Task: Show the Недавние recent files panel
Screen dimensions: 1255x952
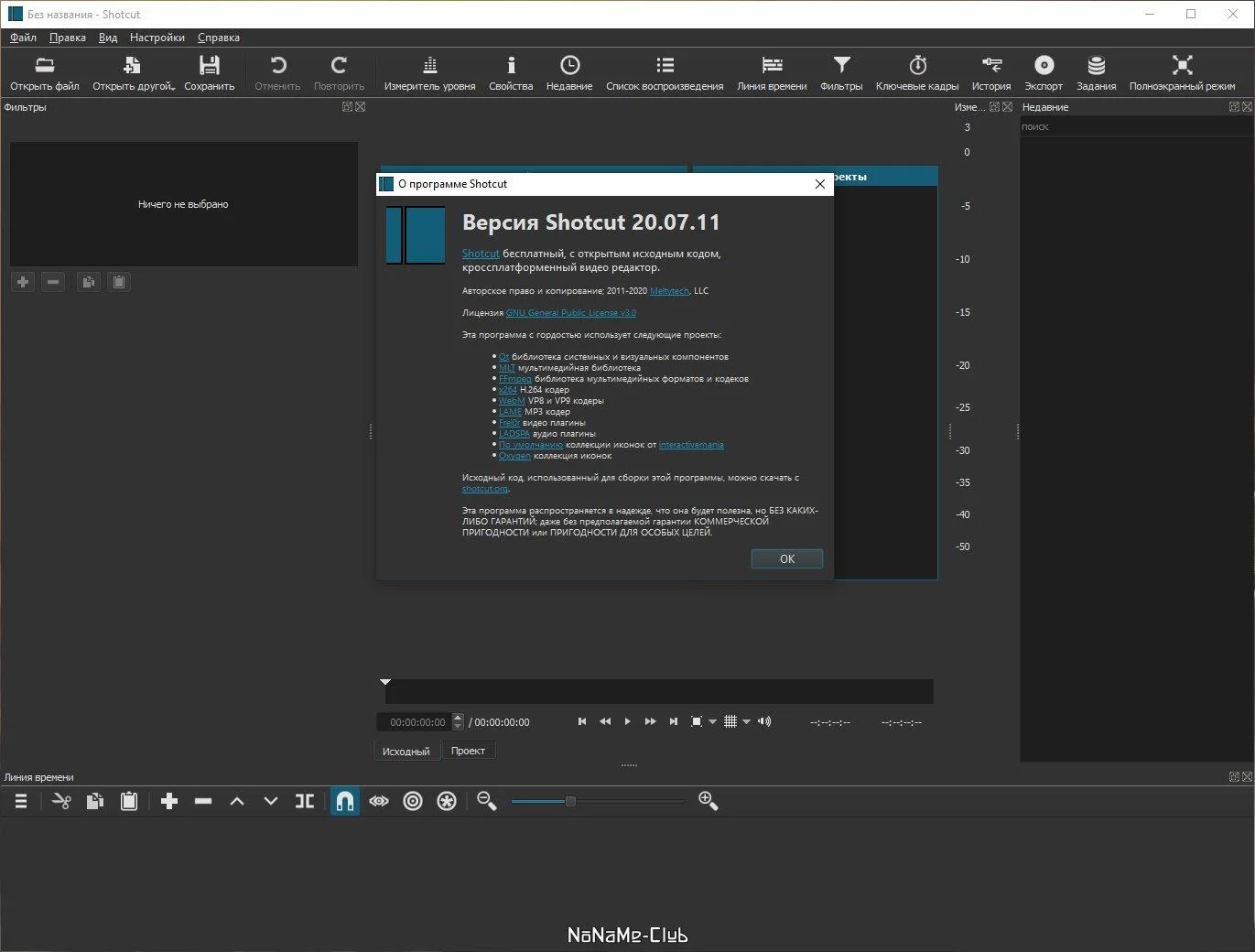Action: coord(569,73)
